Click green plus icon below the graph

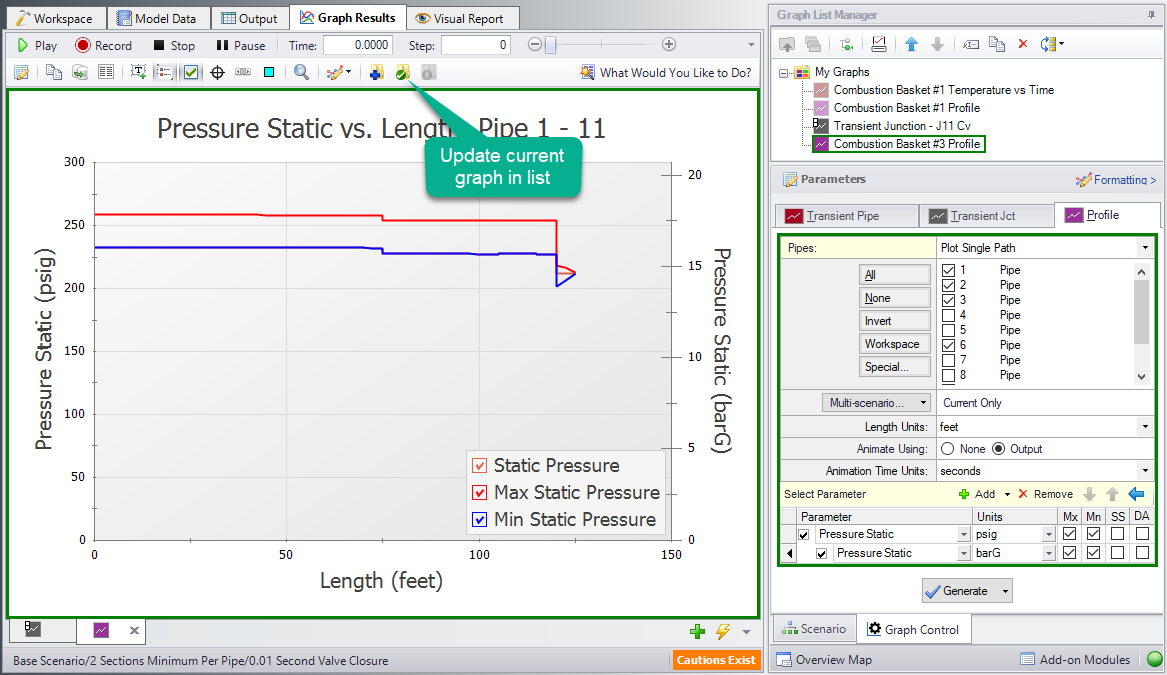(698, 631)
